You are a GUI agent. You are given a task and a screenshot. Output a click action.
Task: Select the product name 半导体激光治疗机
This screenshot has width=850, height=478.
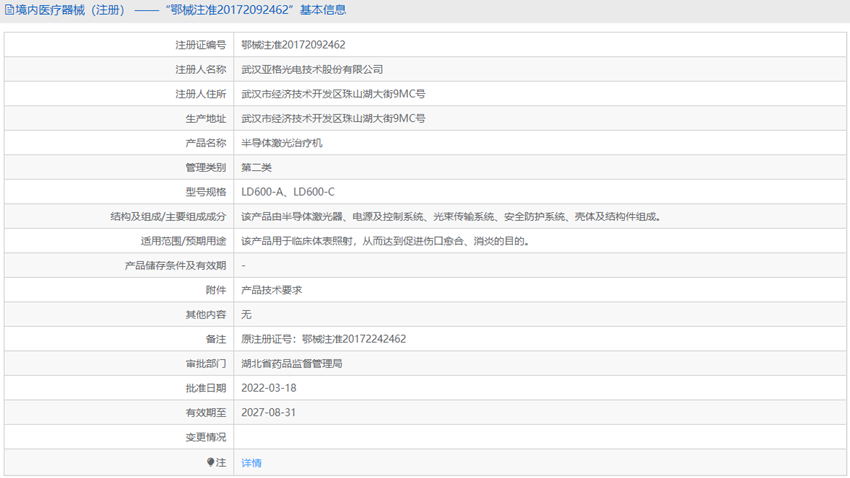pyautogui.click(x=282, y=143)
